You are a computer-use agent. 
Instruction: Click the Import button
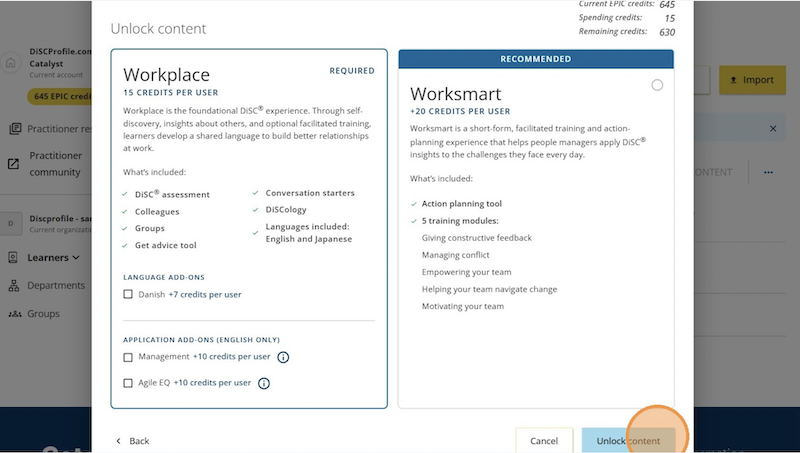752,80
